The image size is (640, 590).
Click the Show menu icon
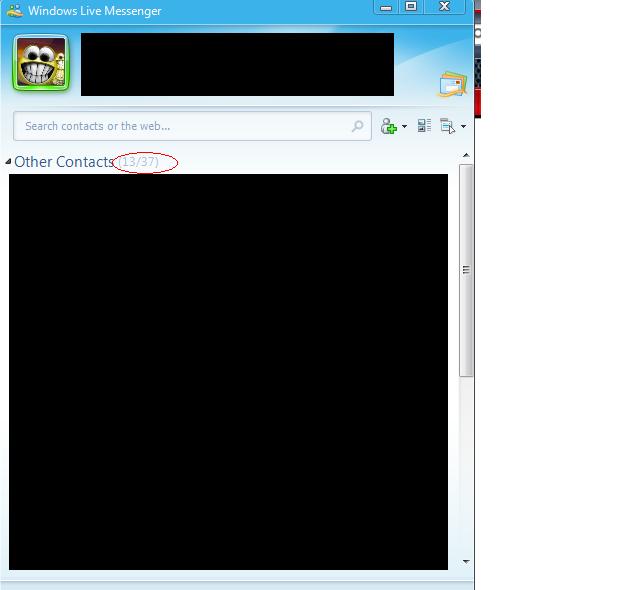coord(448,126)
